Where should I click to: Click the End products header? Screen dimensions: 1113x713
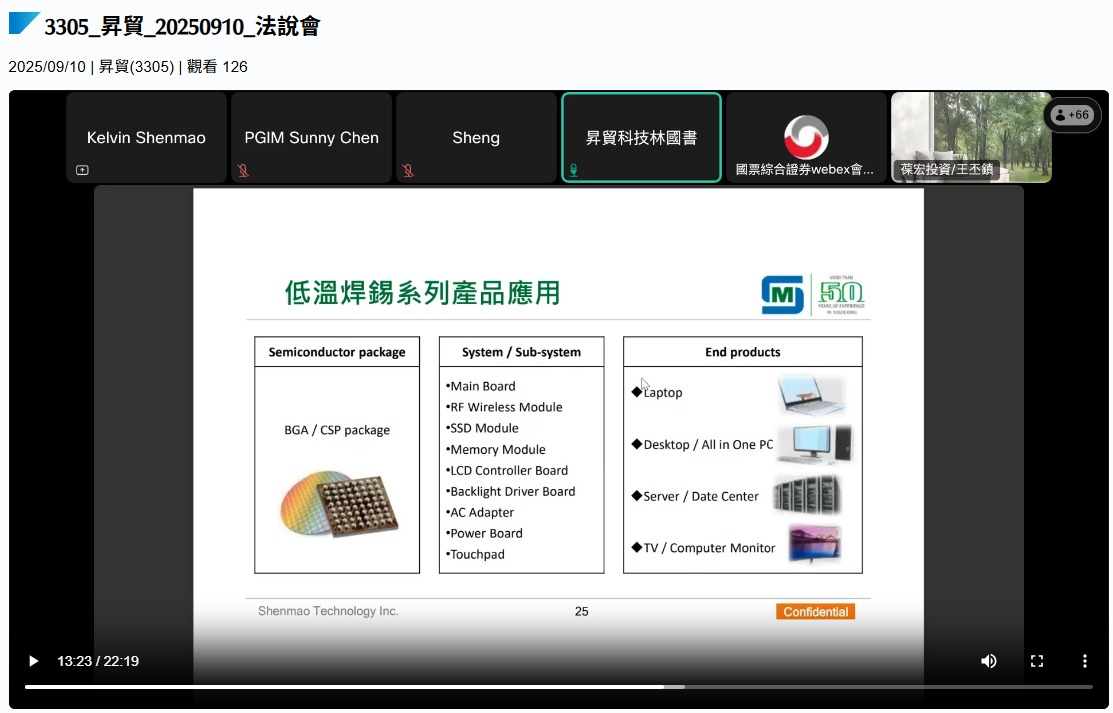point(743,352)
